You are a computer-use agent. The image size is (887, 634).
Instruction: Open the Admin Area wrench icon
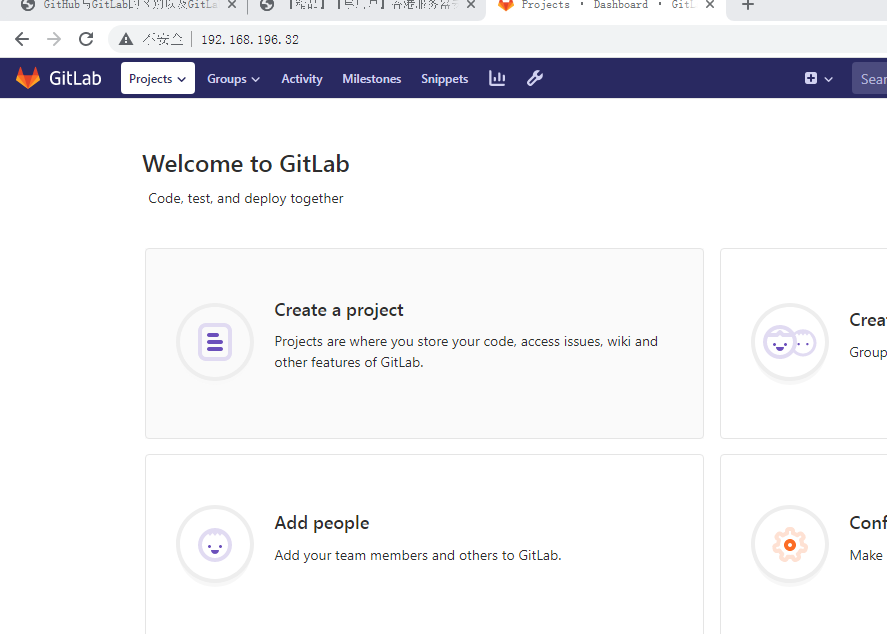coord(535,78)
